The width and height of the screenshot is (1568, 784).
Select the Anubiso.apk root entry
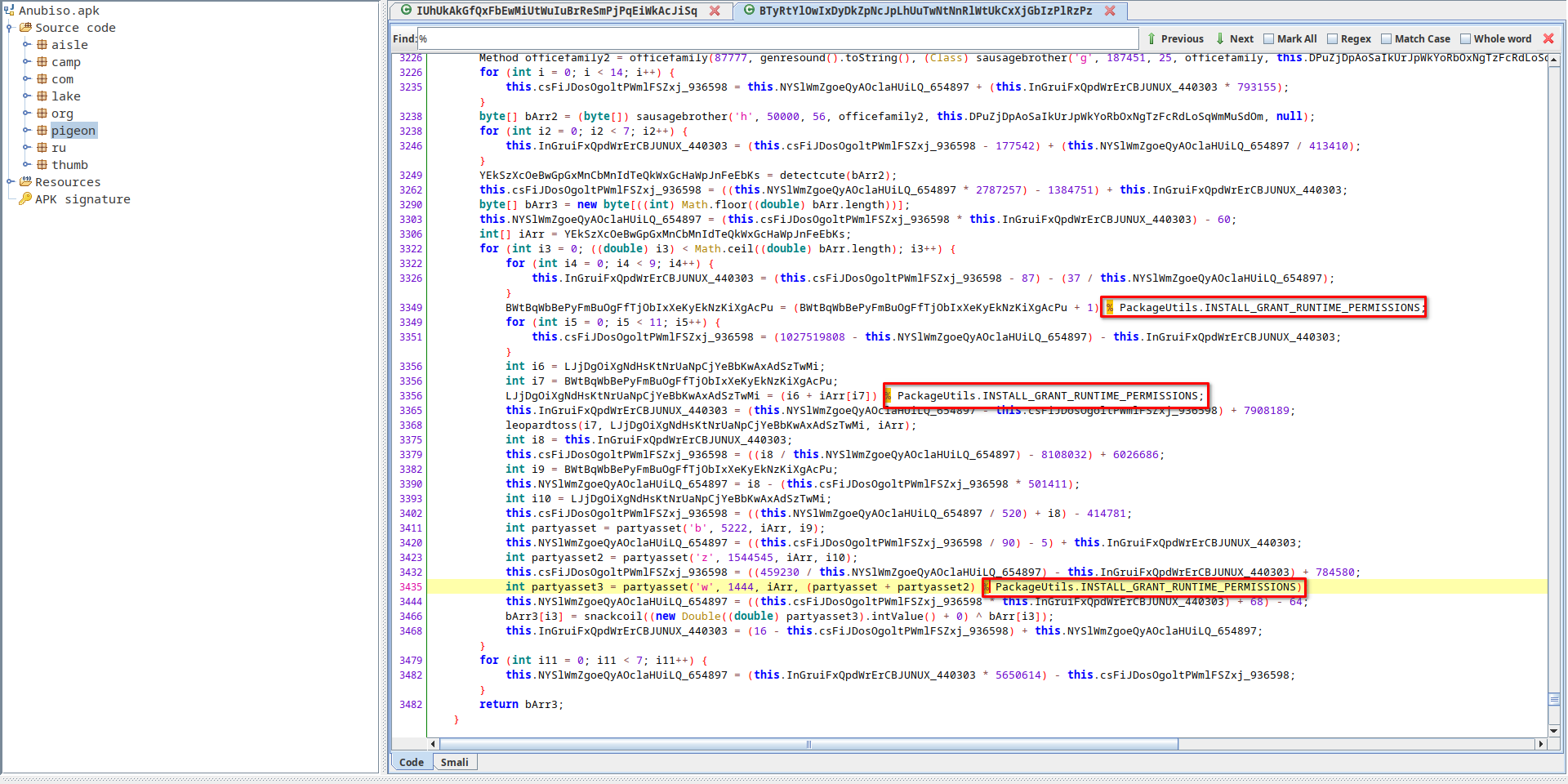tap(59, 11)
